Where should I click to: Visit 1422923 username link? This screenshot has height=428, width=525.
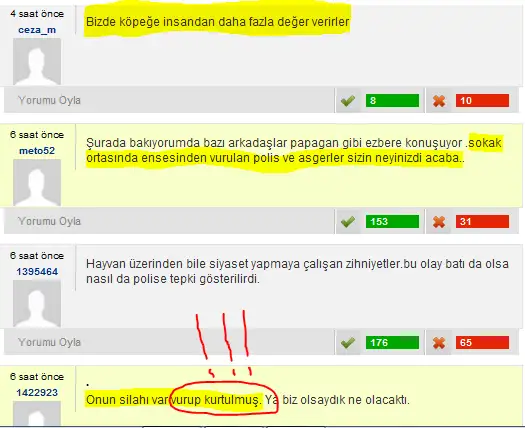[37, 393]
